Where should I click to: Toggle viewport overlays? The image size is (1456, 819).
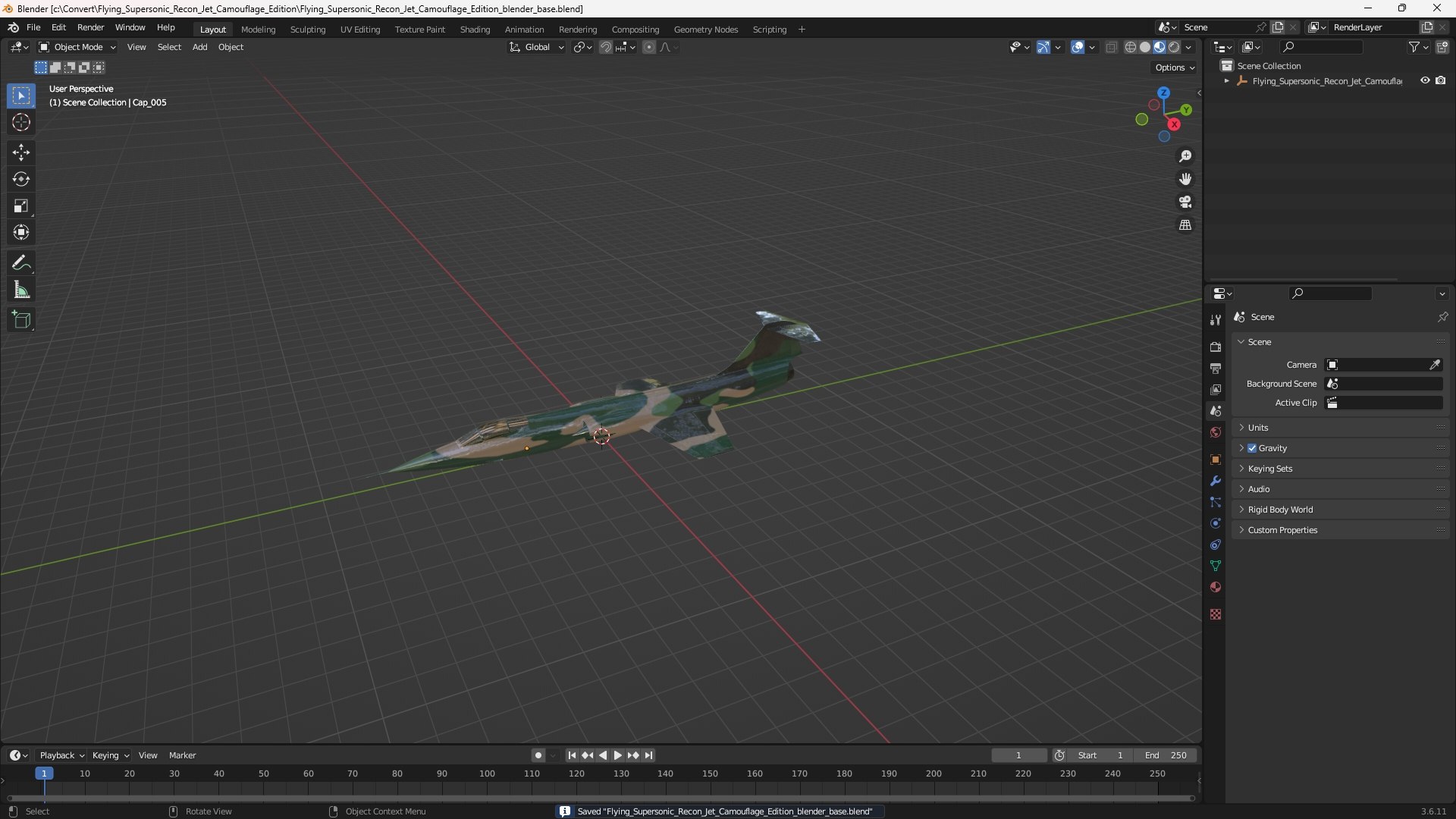pos(1078,47)
